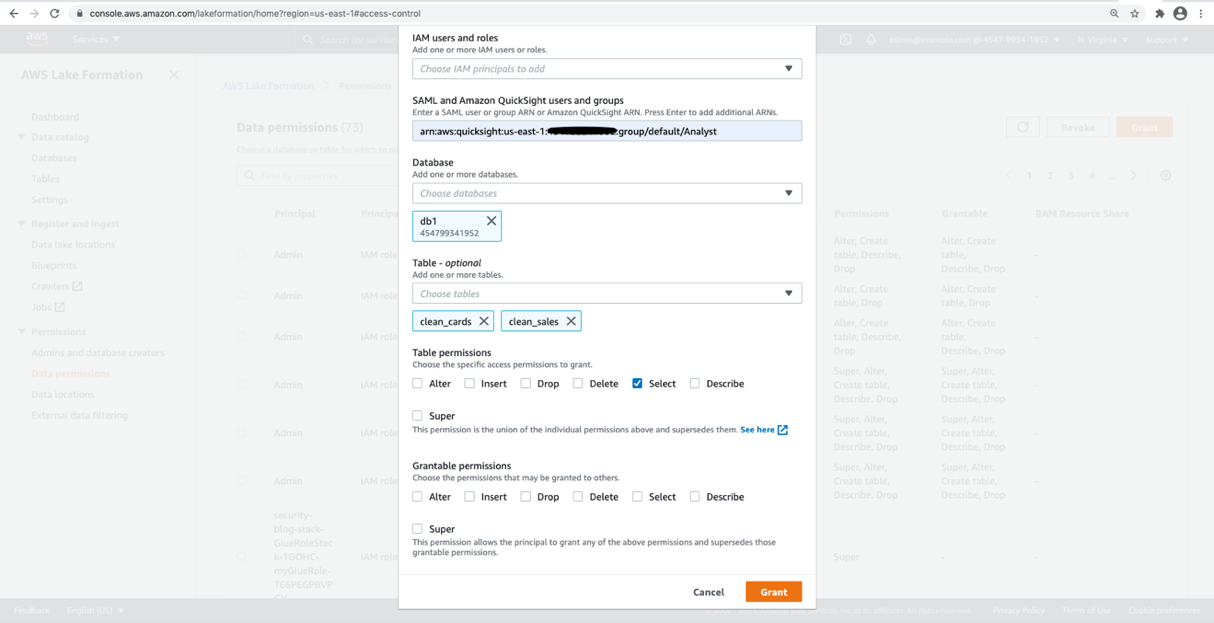Click the zoom magnifier icon in address bar
1214x623 pixels.
tap(1114, 13)
